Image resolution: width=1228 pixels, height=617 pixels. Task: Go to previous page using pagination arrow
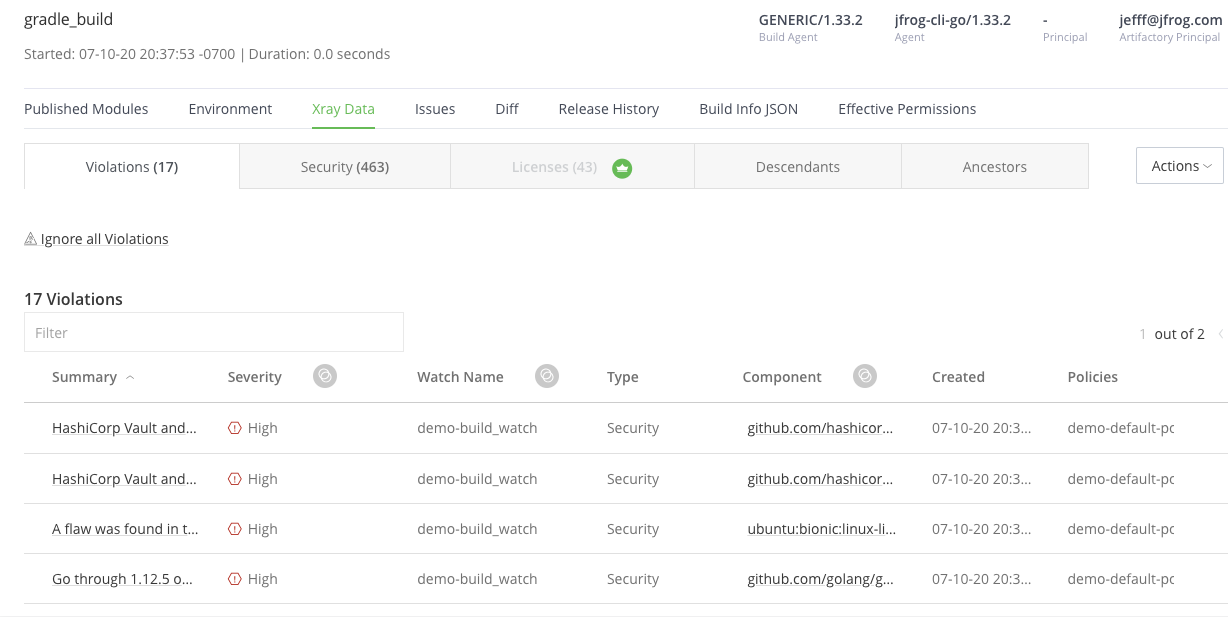point(1221,334)
